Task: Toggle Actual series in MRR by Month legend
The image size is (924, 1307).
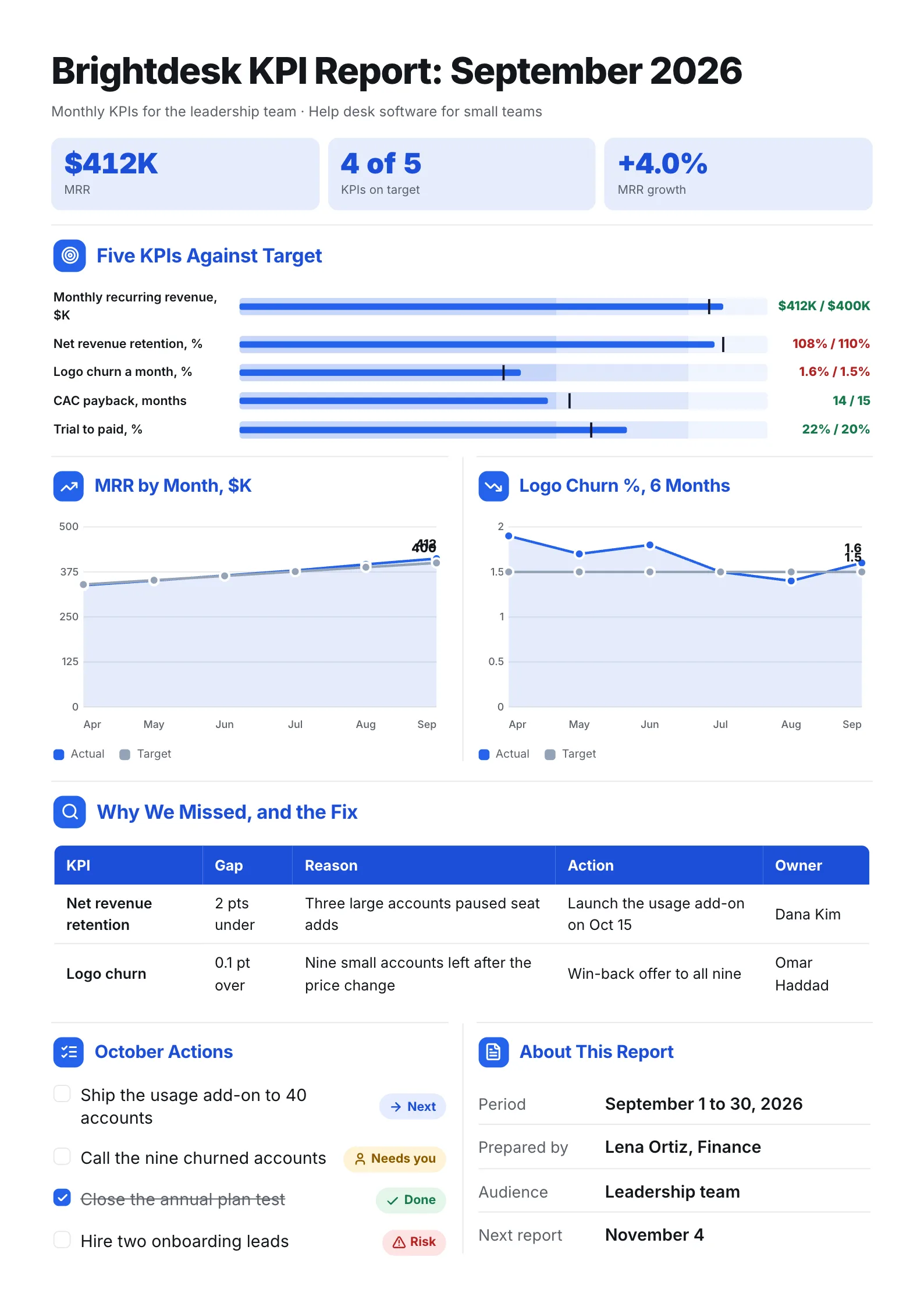Action: pyautogui.click(x=79, y=754)
